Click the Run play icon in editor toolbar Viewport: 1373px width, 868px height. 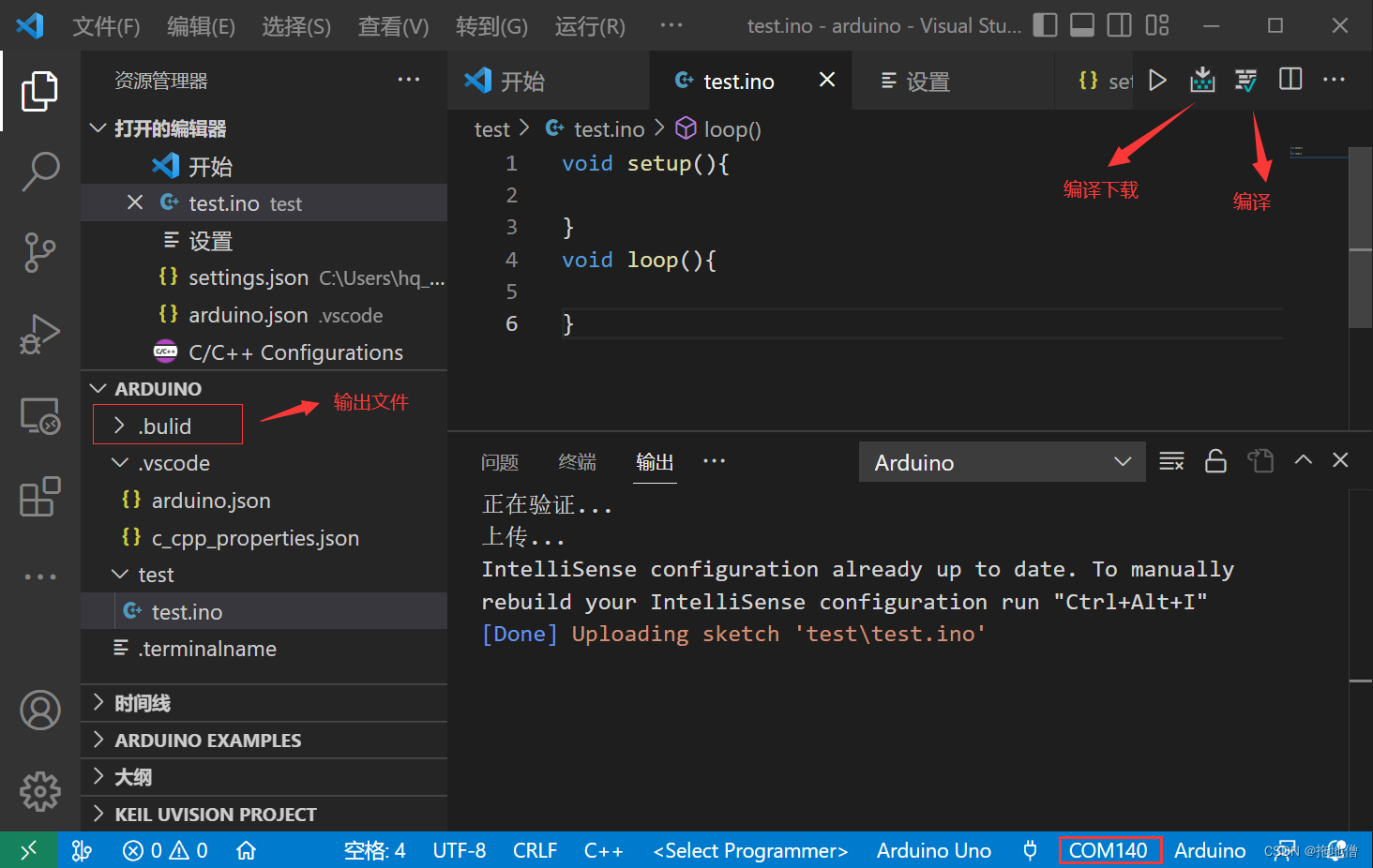pyautogui.click(x=1158, y=81)
